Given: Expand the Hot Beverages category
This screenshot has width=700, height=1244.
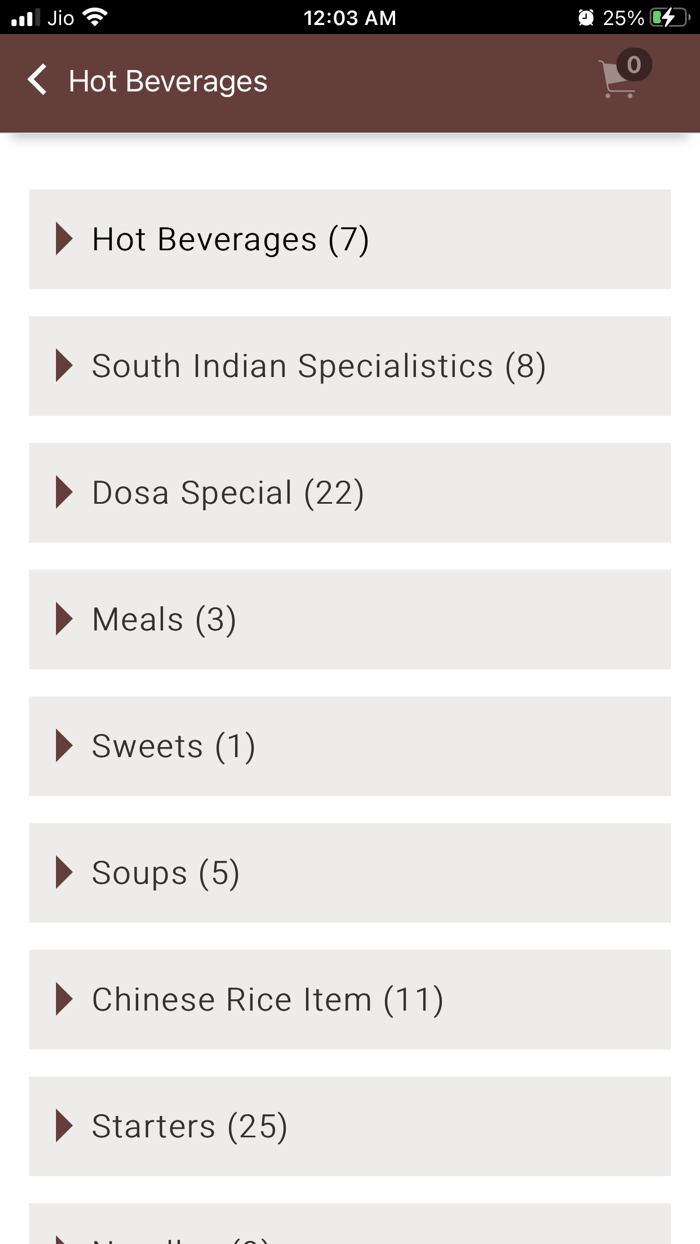Looking at the screenshot, I should 230,239.
